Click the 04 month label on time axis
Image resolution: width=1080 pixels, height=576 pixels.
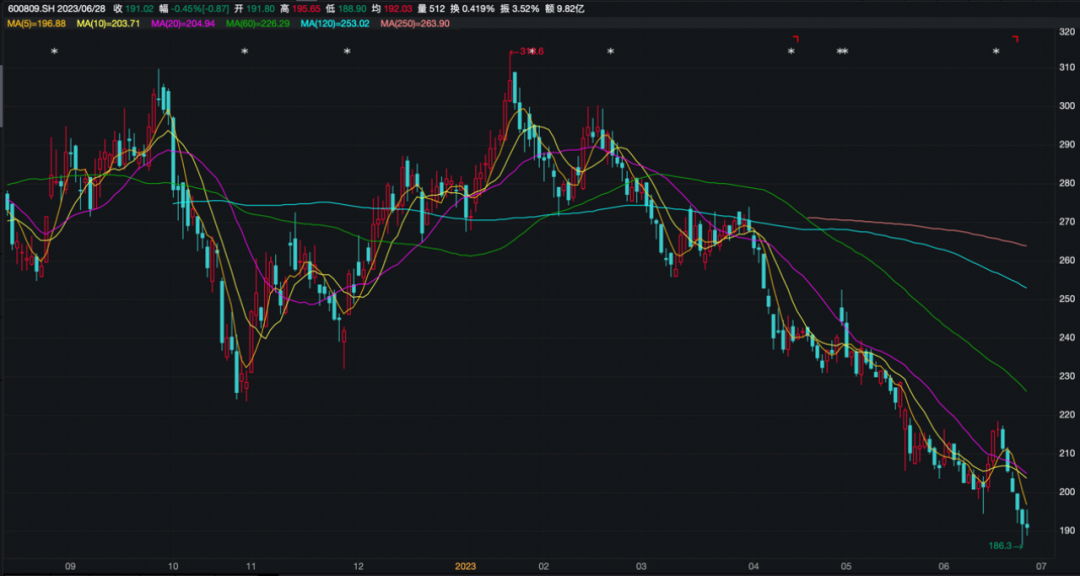click(753, 566)
